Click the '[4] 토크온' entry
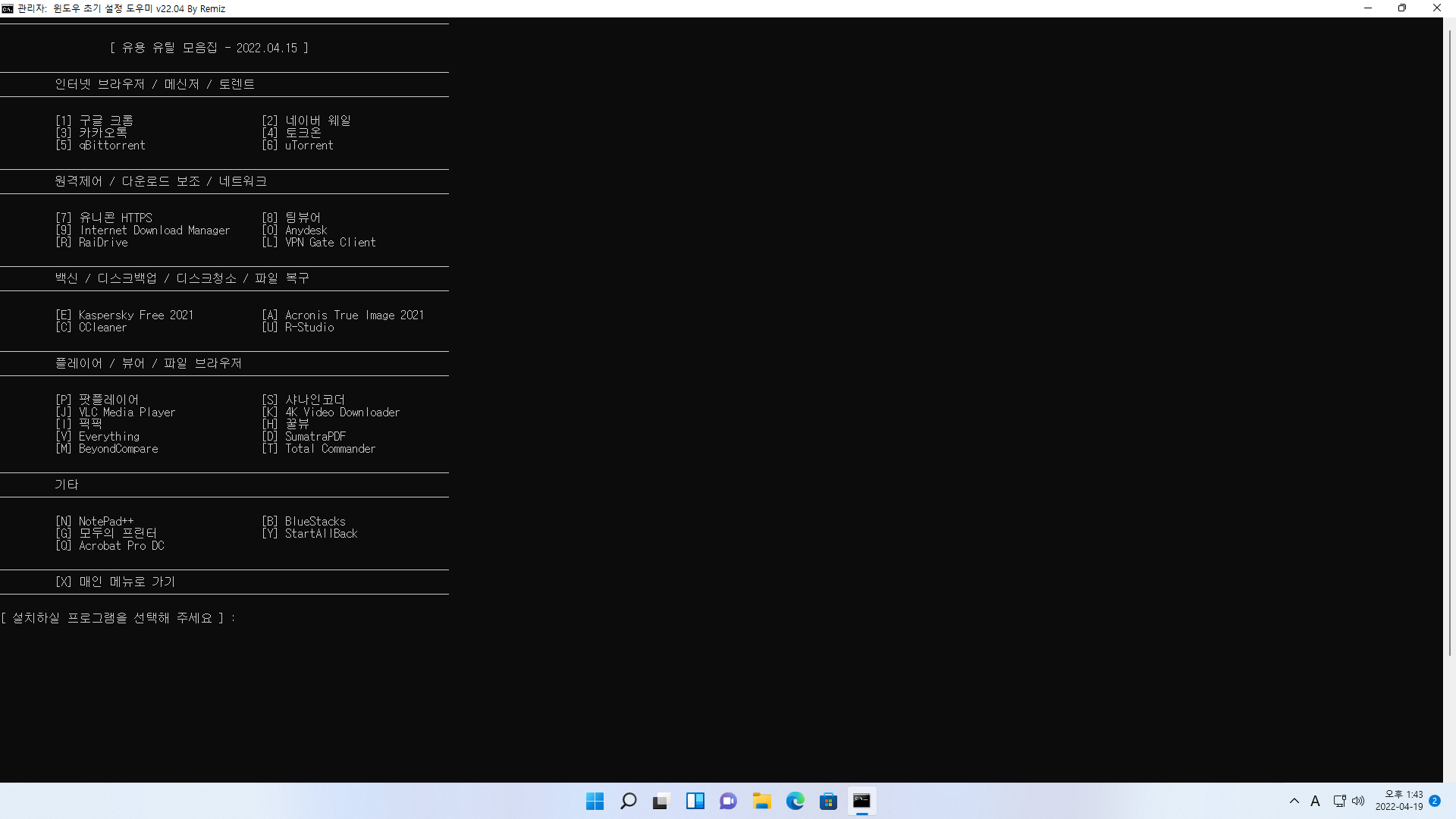Viewport: 1456px width, 819px height. point(292,133)
